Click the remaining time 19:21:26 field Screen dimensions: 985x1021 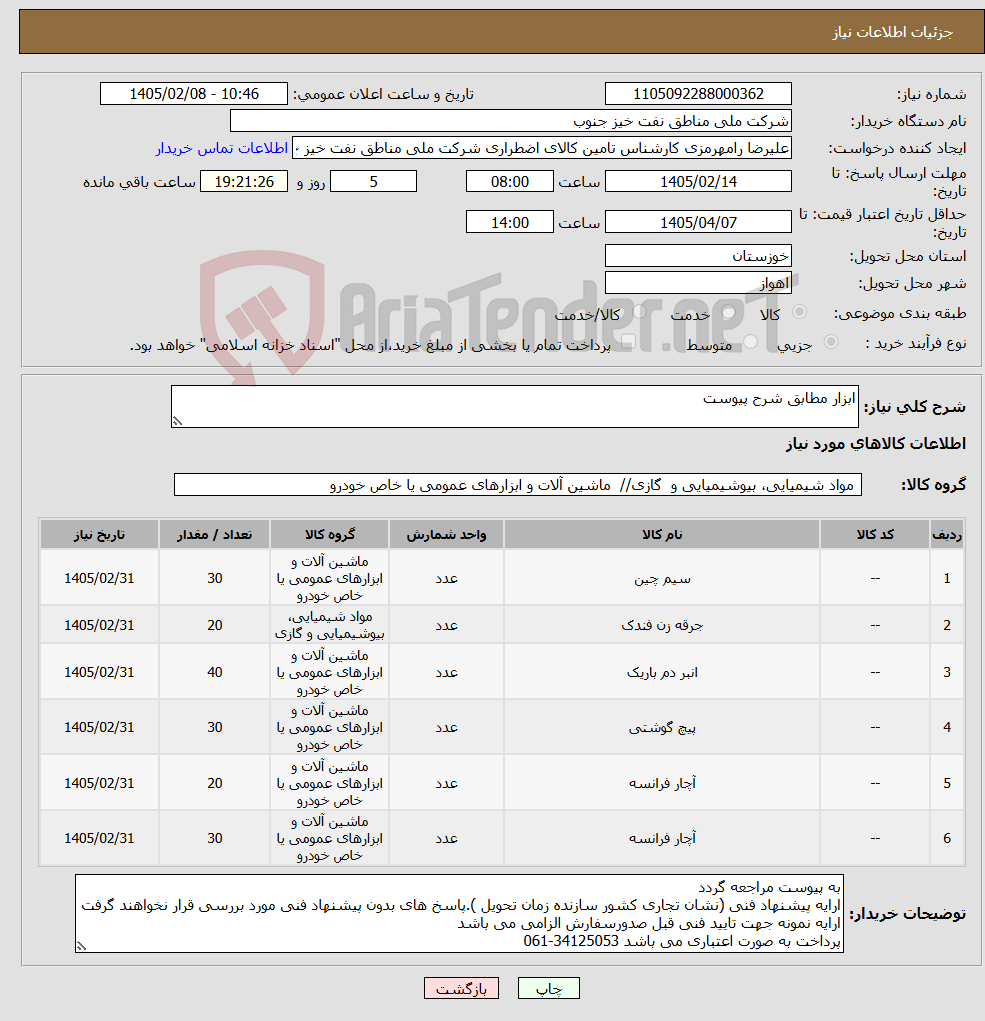(243, 182)
